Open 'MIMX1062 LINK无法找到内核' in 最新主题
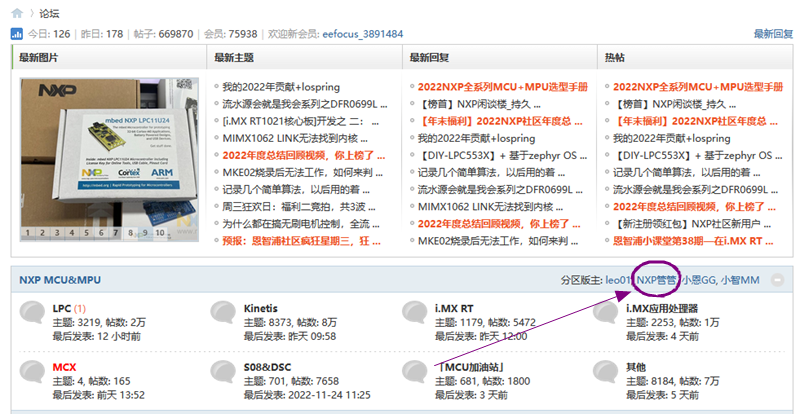 (295, 138)
